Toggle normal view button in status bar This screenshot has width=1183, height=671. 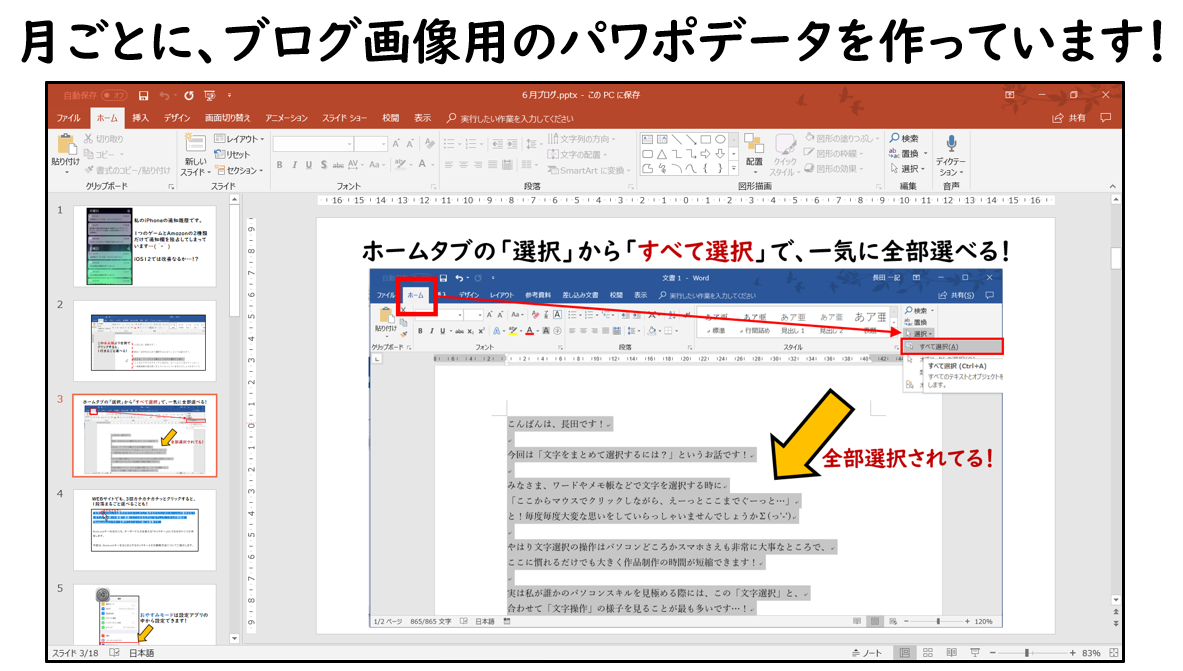click(x=904, y=653)
